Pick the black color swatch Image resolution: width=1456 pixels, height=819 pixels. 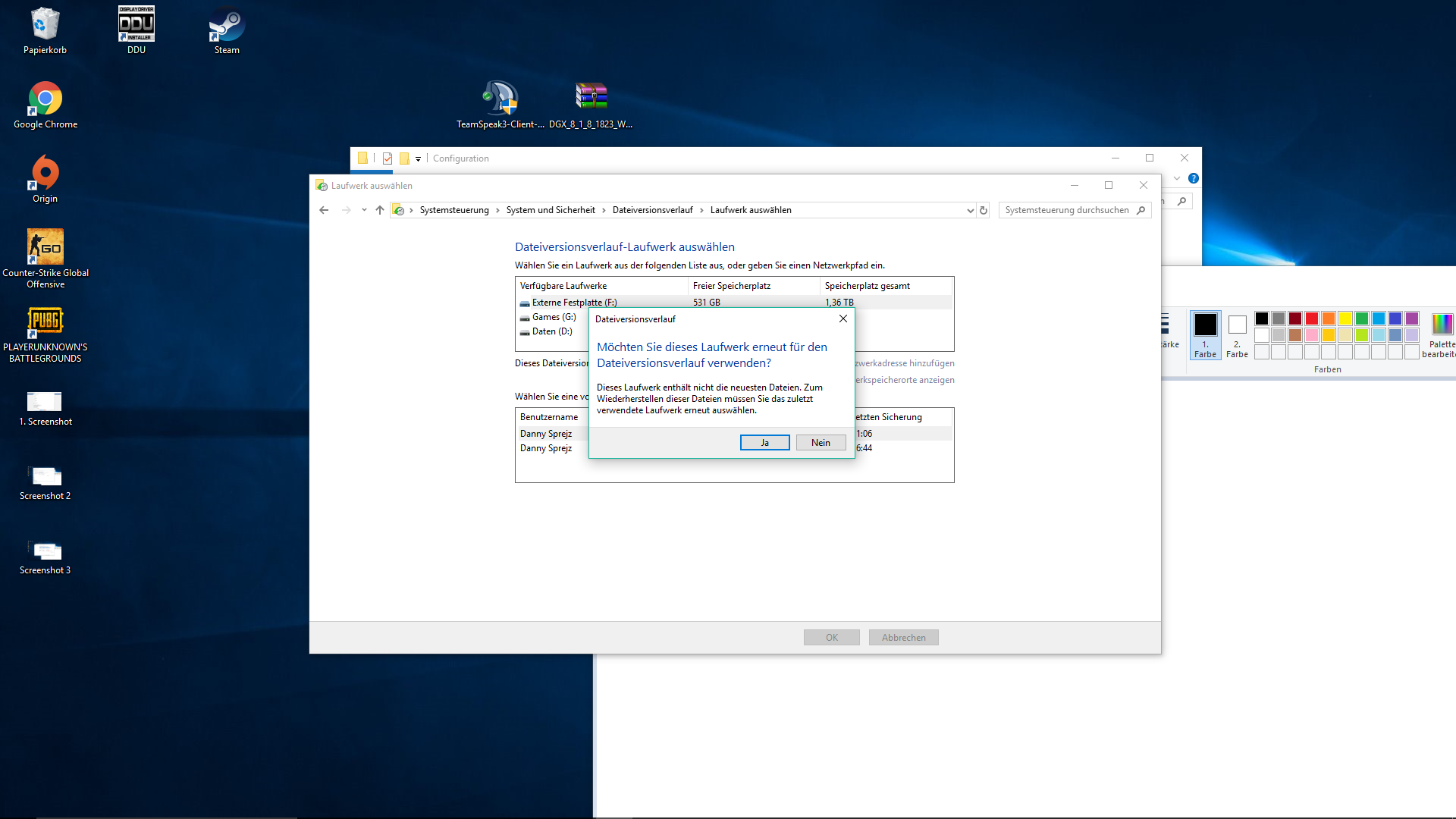pyautogui.click(x=1262, y=318)
